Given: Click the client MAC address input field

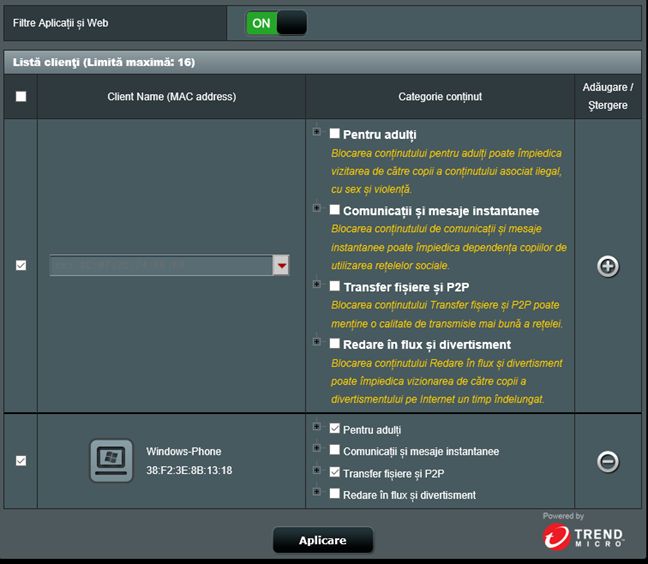Looking at the screenshot, I should (x=161, y=265).
